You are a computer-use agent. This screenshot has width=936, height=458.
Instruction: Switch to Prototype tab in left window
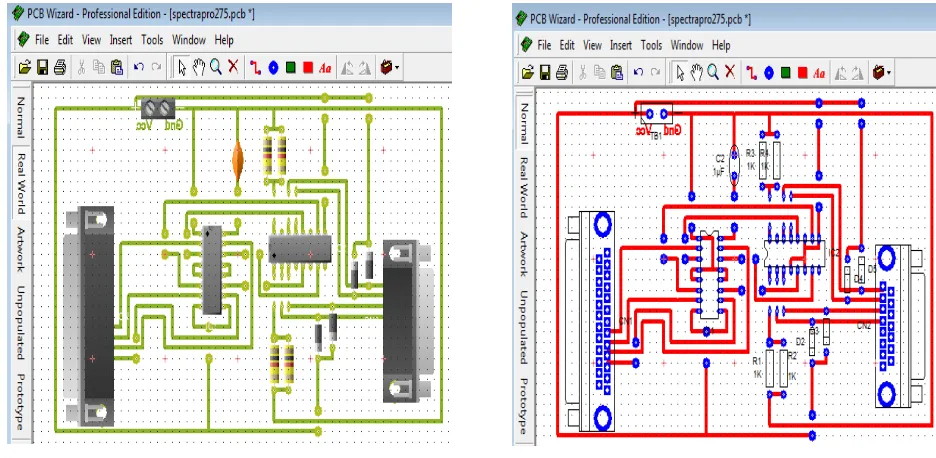(x=21, y=401)
